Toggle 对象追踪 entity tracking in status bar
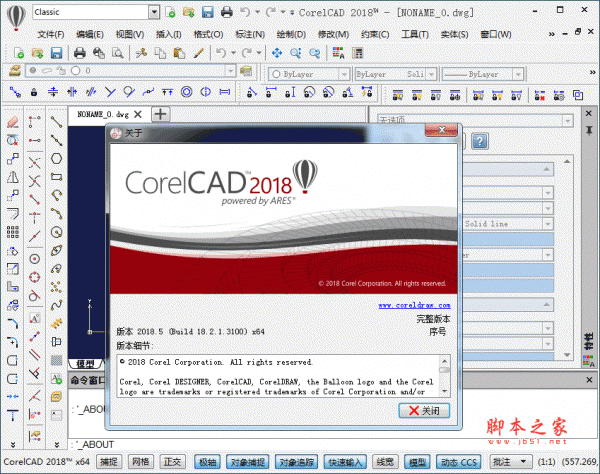 click(x=296, y=462)
